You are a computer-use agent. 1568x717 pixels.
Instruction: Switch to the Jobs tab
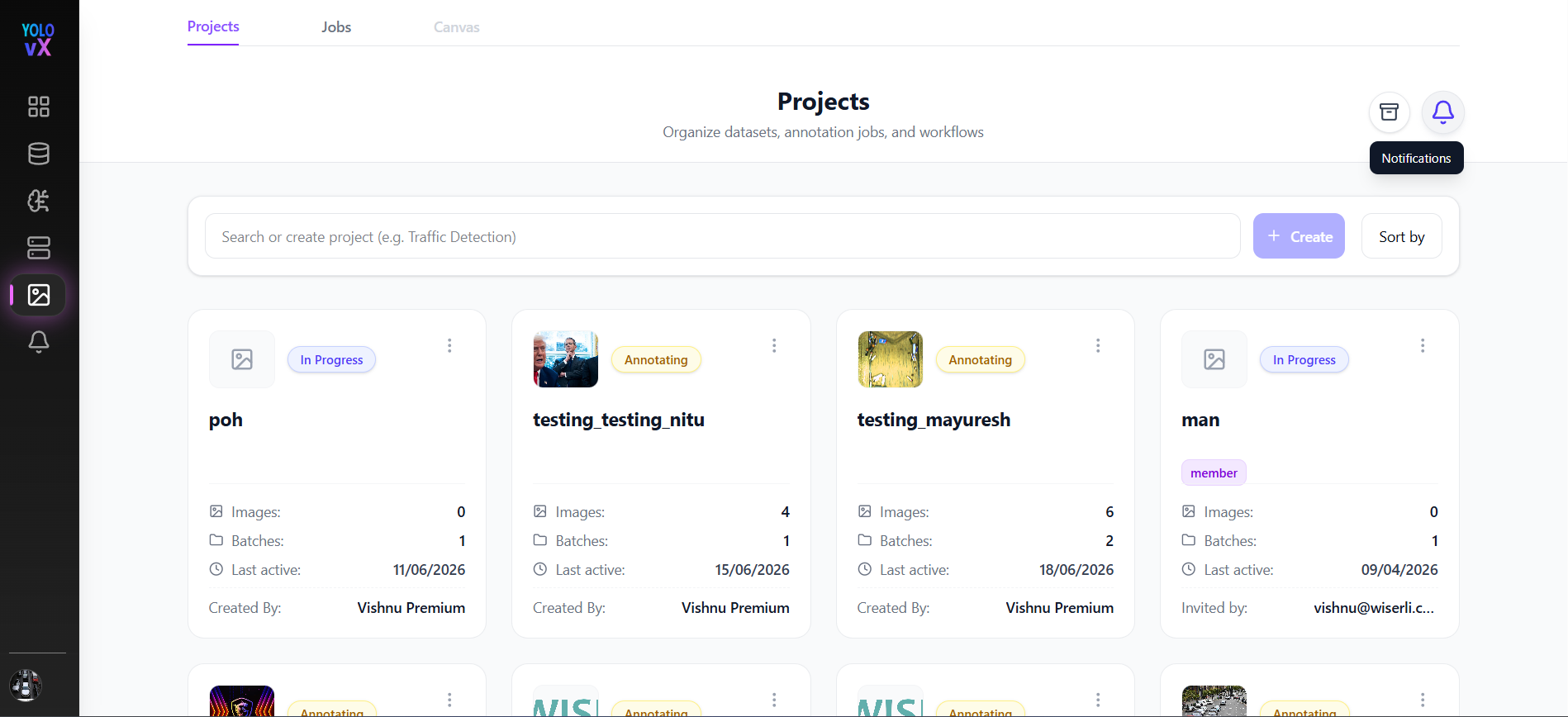(x=336, y=27)
